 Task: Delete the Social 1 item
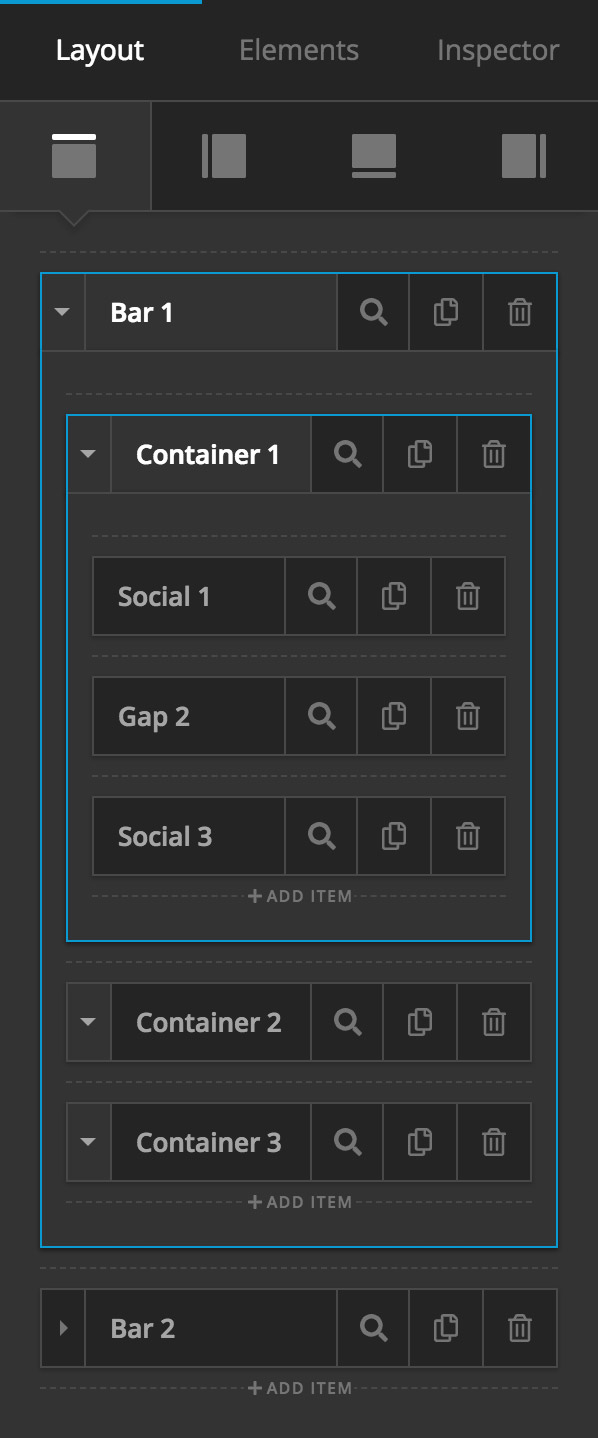click(x=467, y=596)
